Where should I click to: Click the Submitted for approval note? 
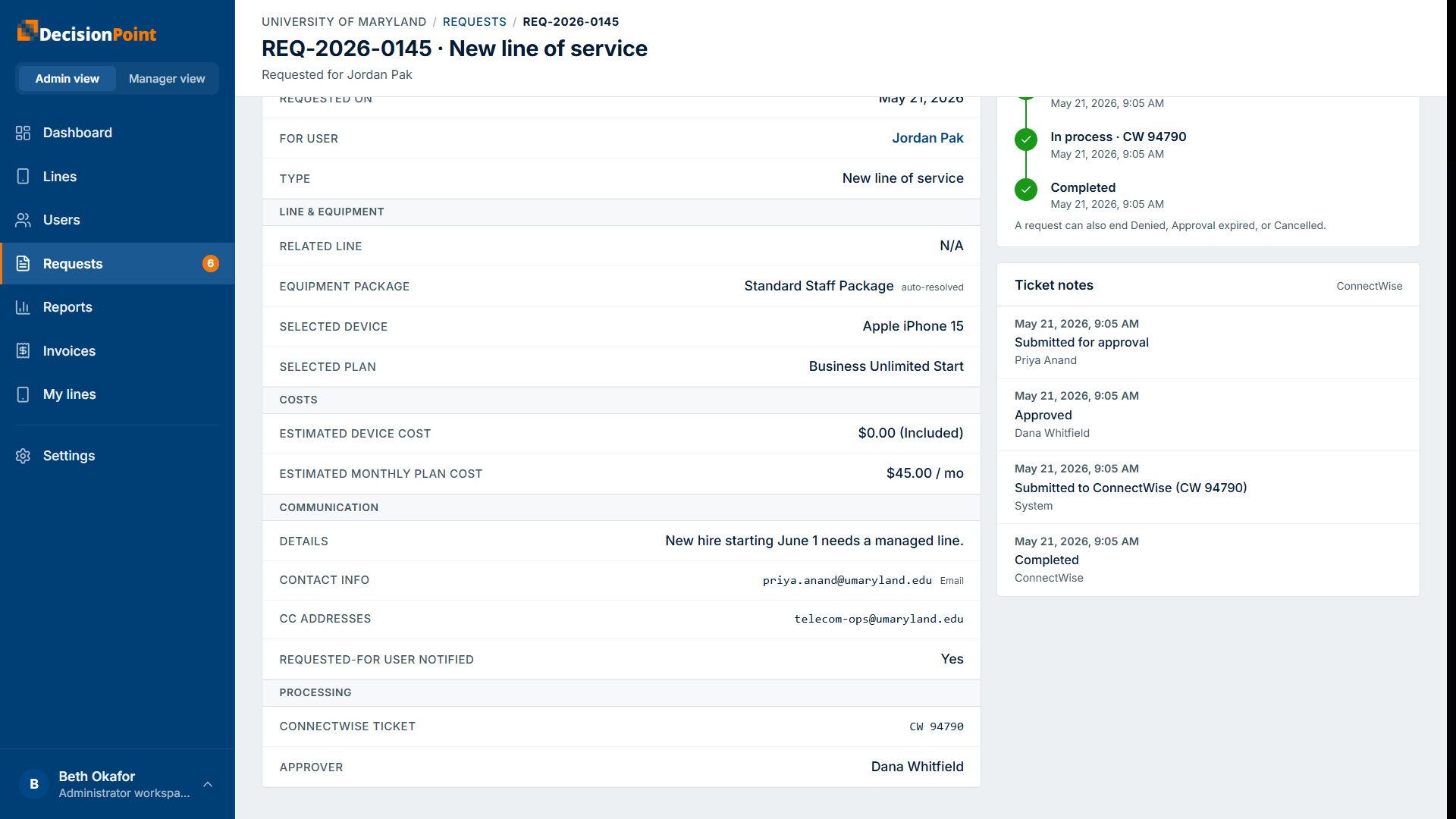(x=1081, y=342)
